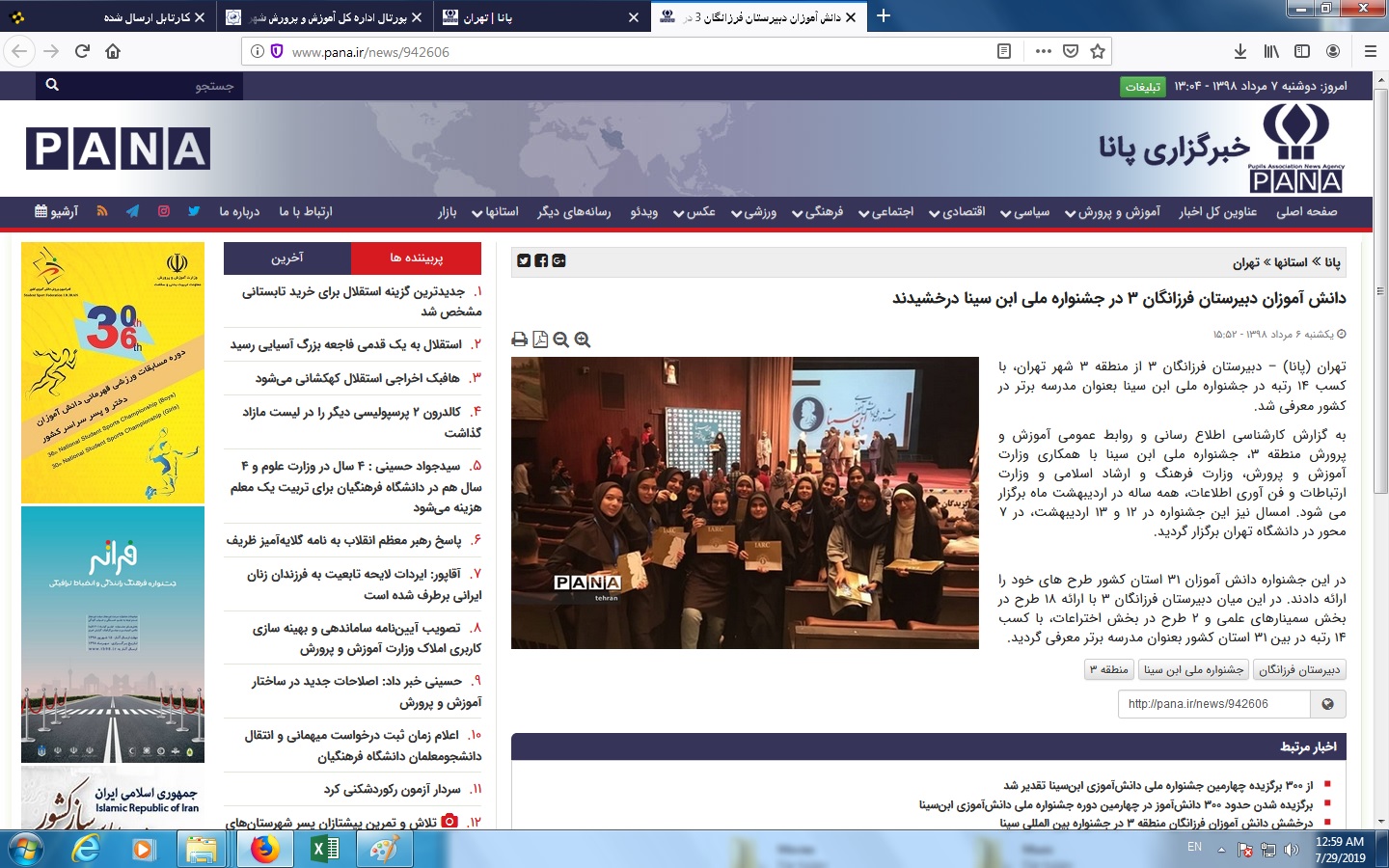The width and height of the screenshot is (1389, 868).
Task: Show sidebars icon in Firefox toolbar
Action: 1302,51
